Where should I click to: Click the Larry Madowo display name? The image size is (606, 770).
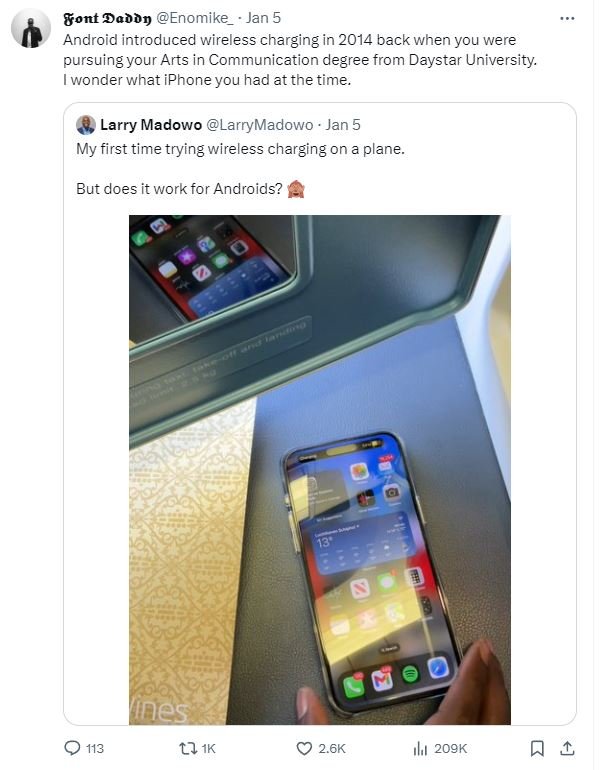[151, 125]
